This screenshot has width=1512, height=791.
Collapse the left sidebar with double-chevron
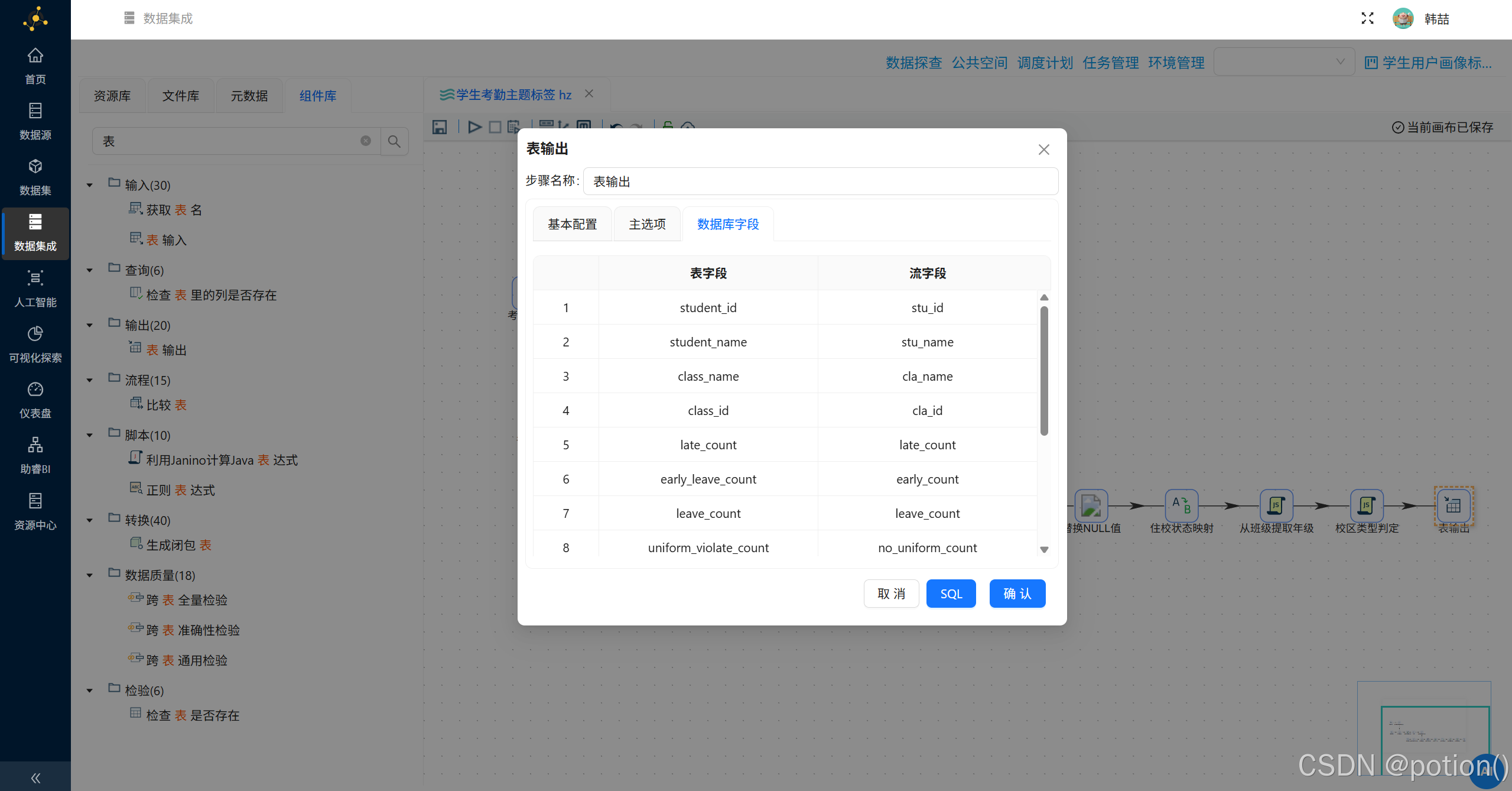point(35,778)
